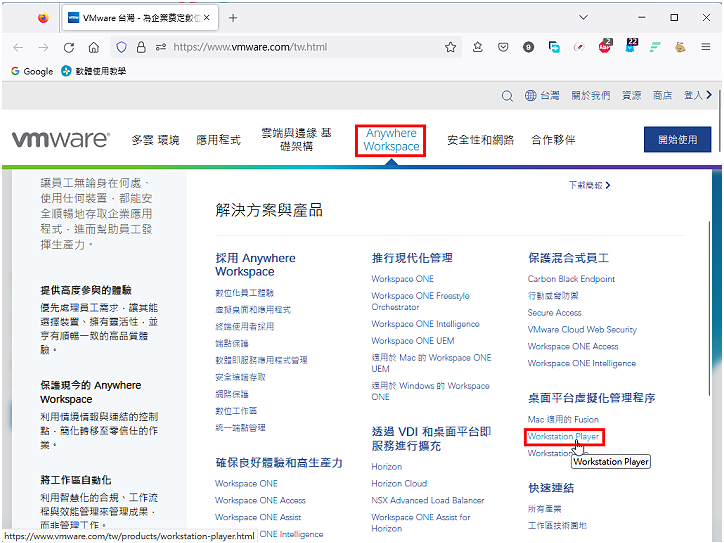Open Workspace ONE Assist link
724x543 pixels.
258,517
